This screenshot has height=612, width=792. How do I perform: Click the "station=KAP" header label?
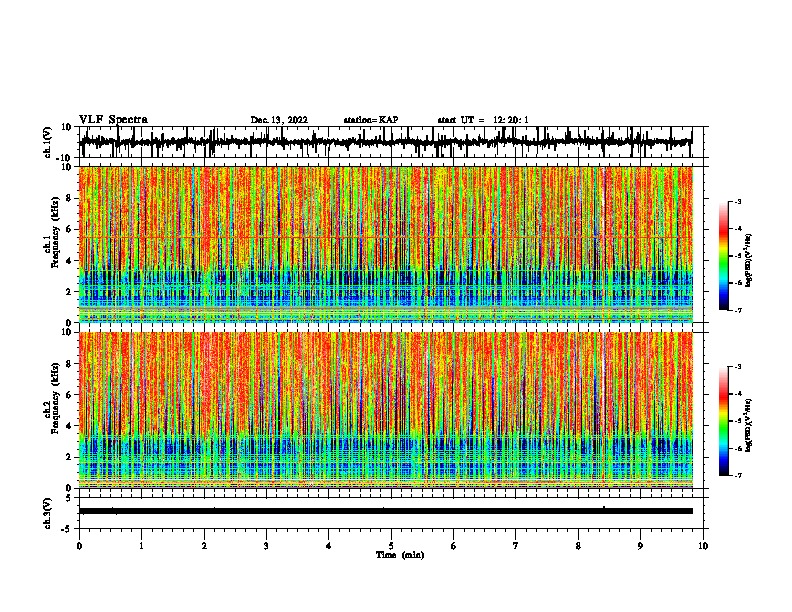click(371, 120)
